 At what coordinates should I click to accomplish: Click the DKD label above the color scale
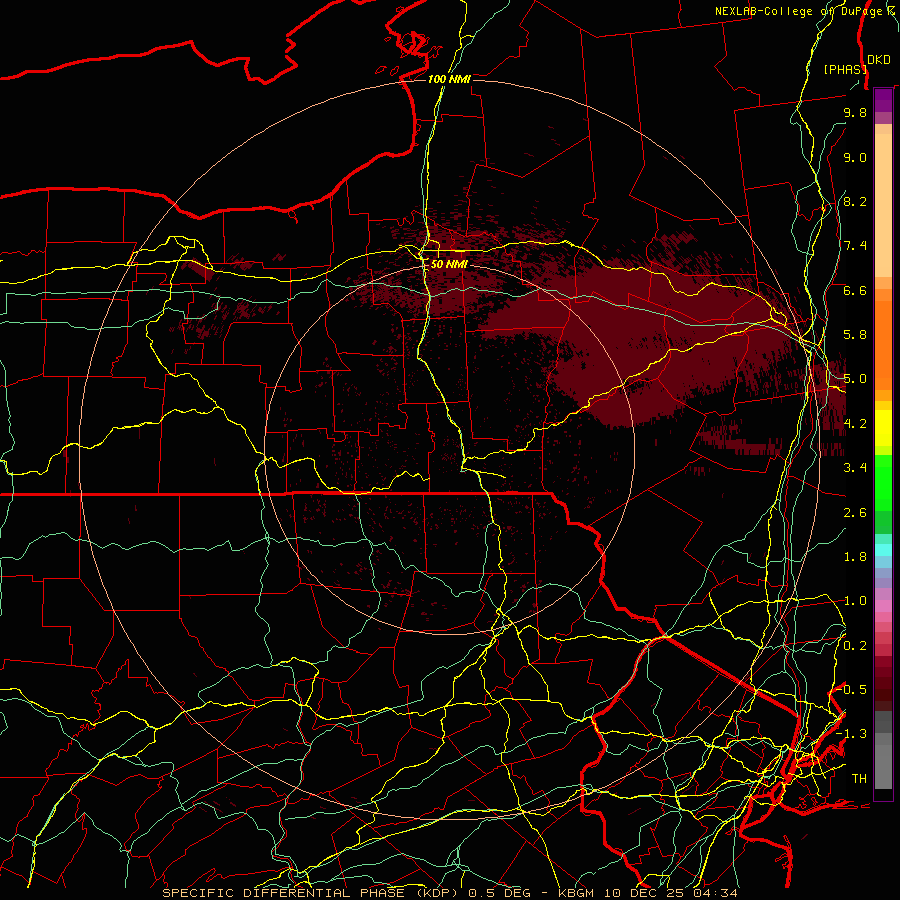click(x=879, y=59)
